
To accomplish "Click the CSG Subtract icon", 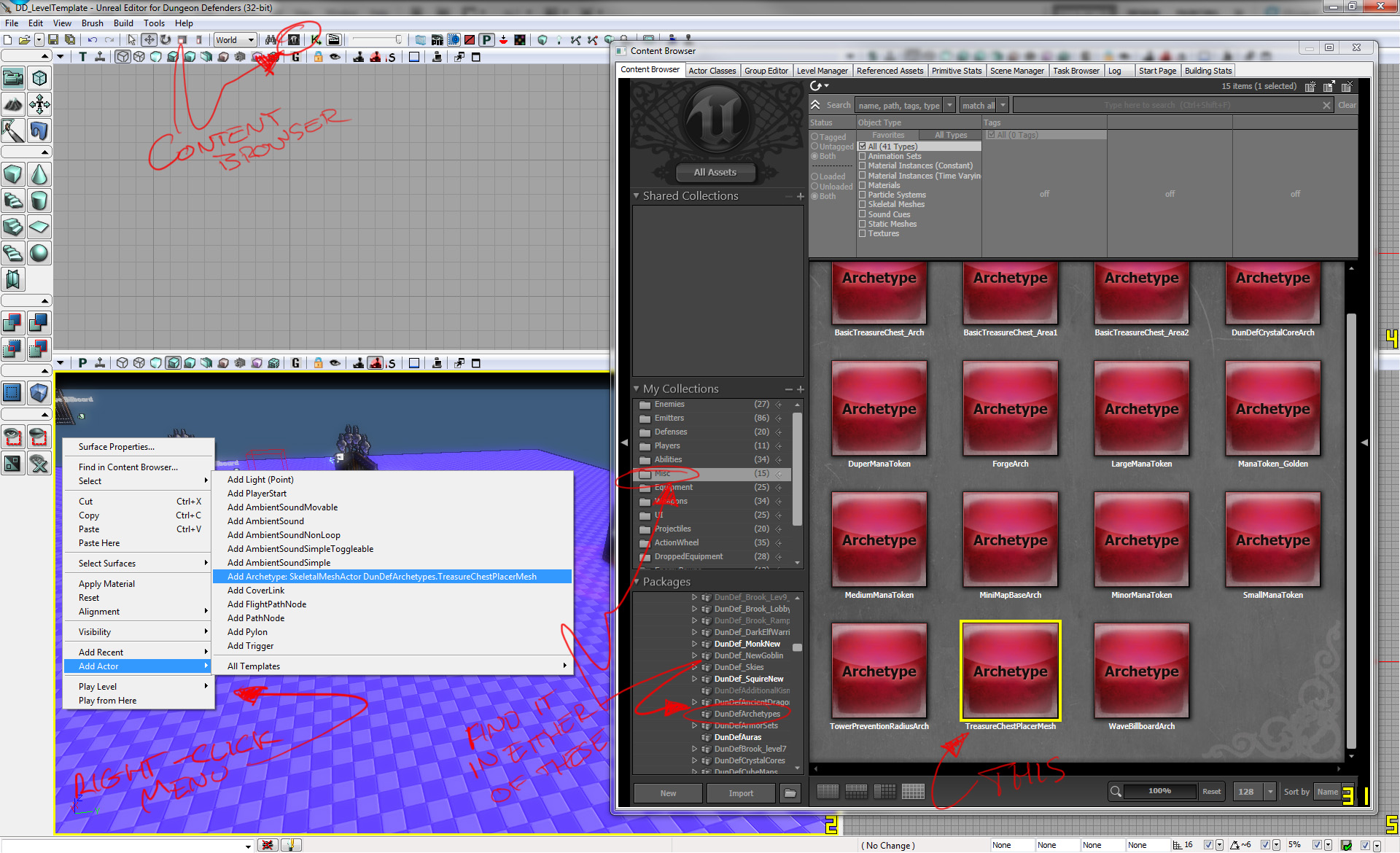I will pyautogui.click(x=39, y=322).
